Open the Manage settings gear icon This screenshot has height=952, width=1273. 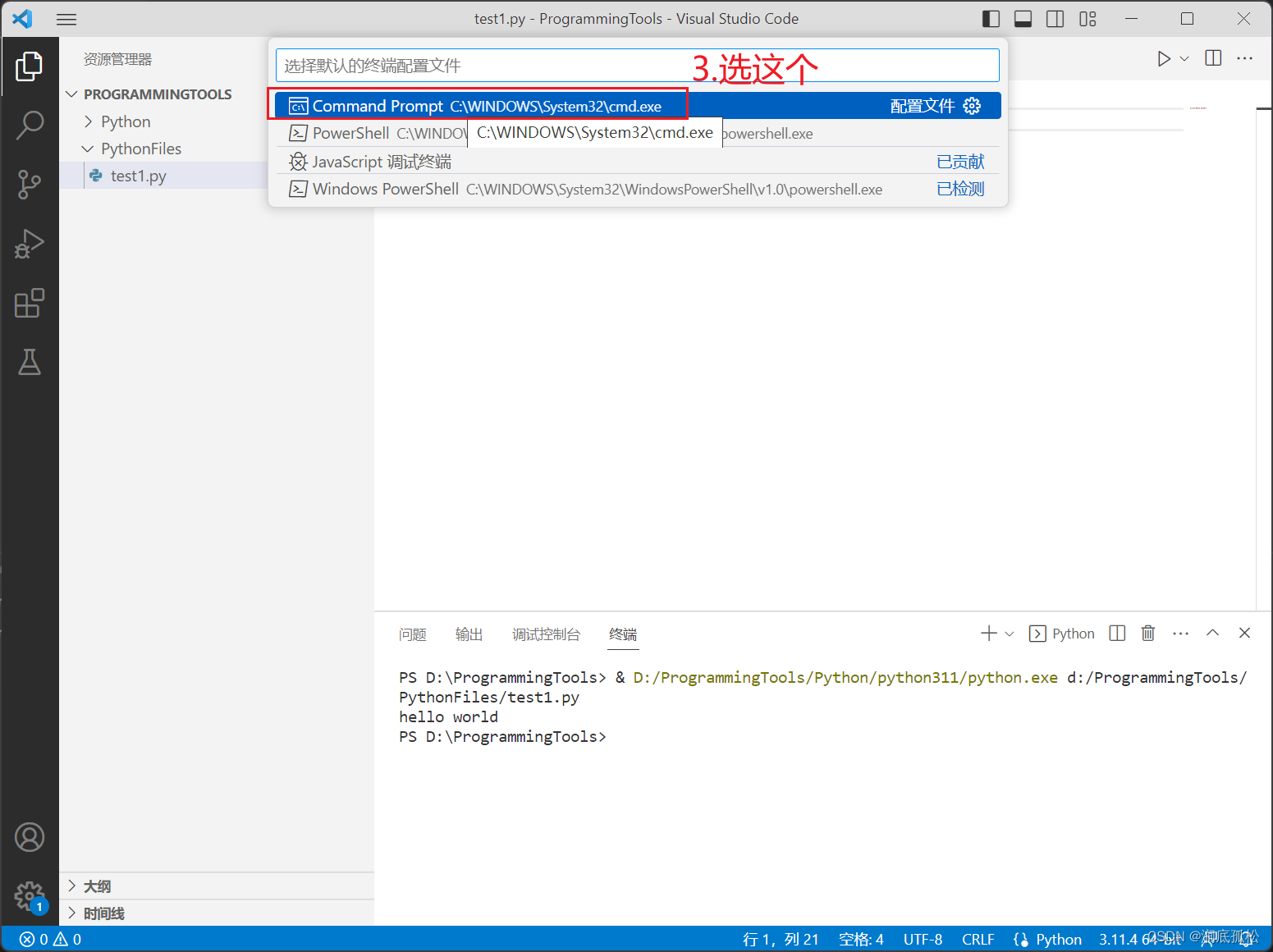[30, 896]
